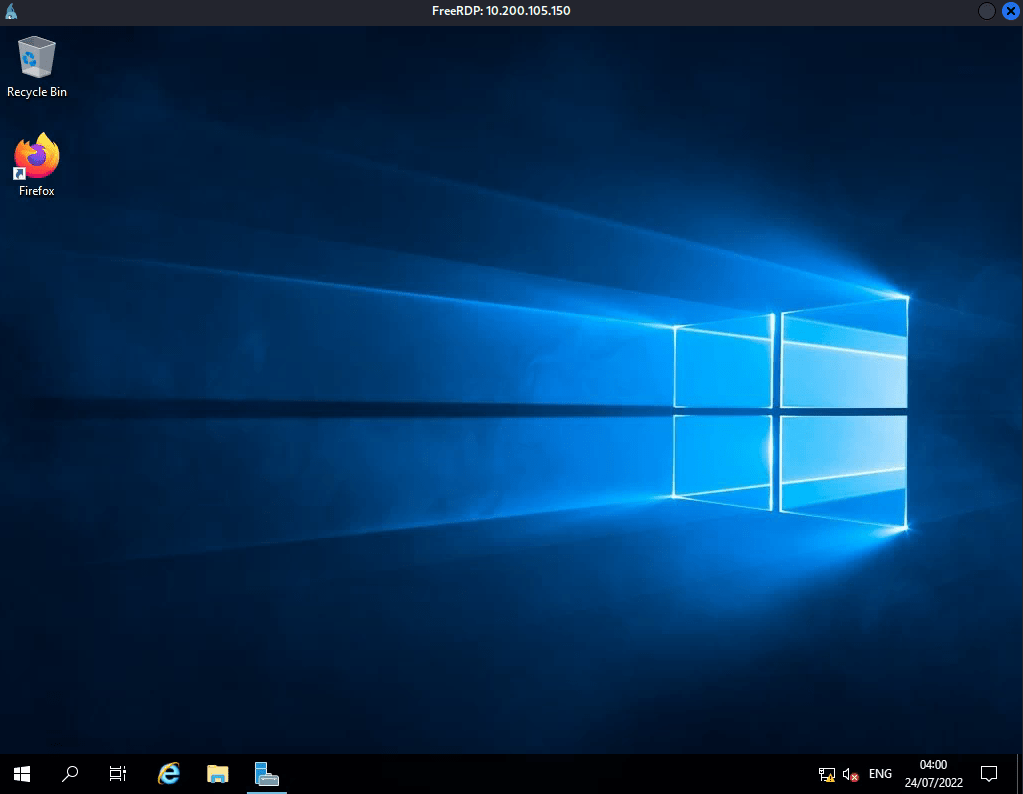This screenshot has width=1023, height=794.
Task: Open File Explorer from the taskbar
Action: [218, 773]
